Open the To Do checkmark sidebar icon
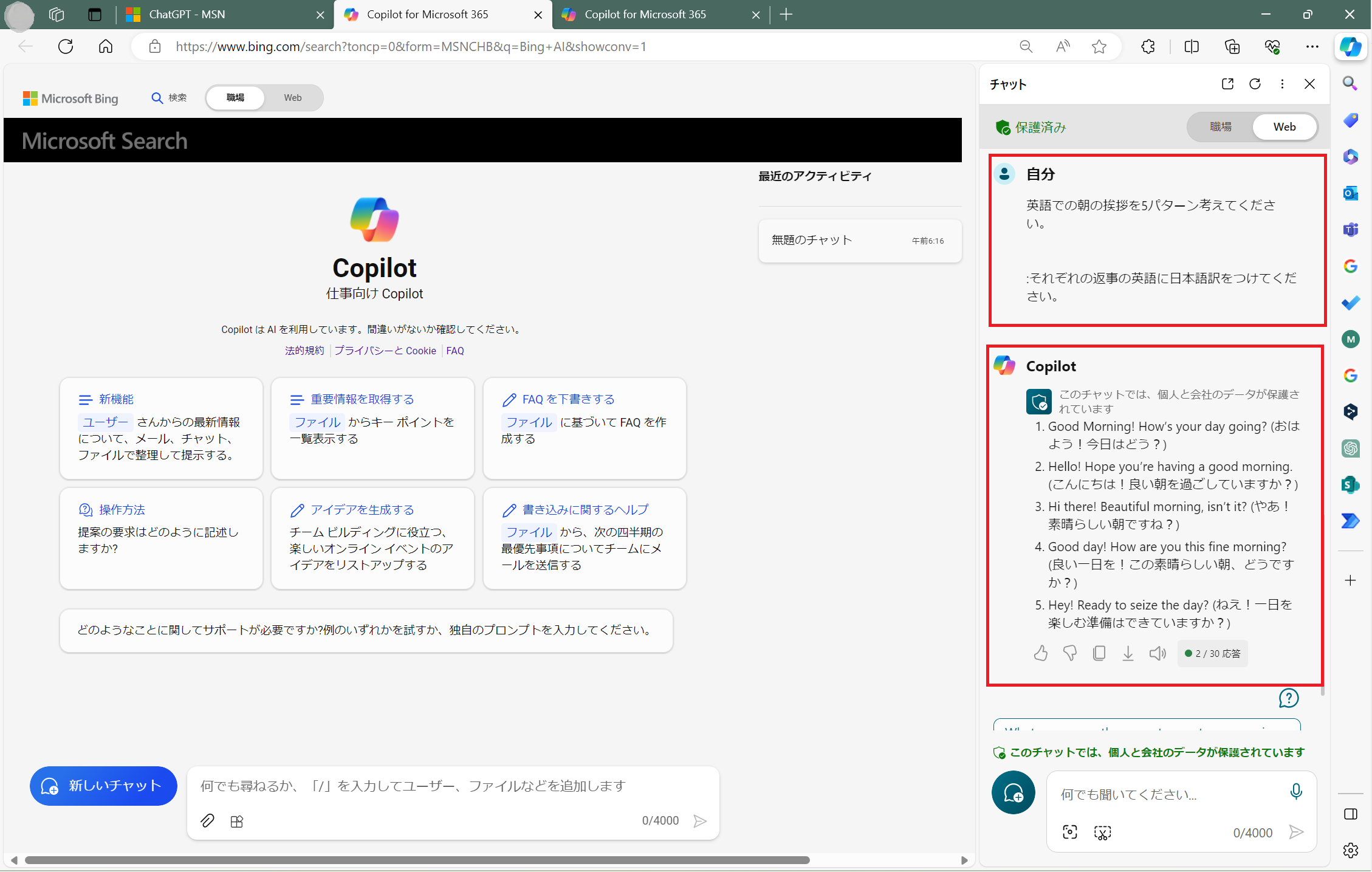Image resolution: width=1372 pixels, height=872 pixels. (x=1350, y=303)
